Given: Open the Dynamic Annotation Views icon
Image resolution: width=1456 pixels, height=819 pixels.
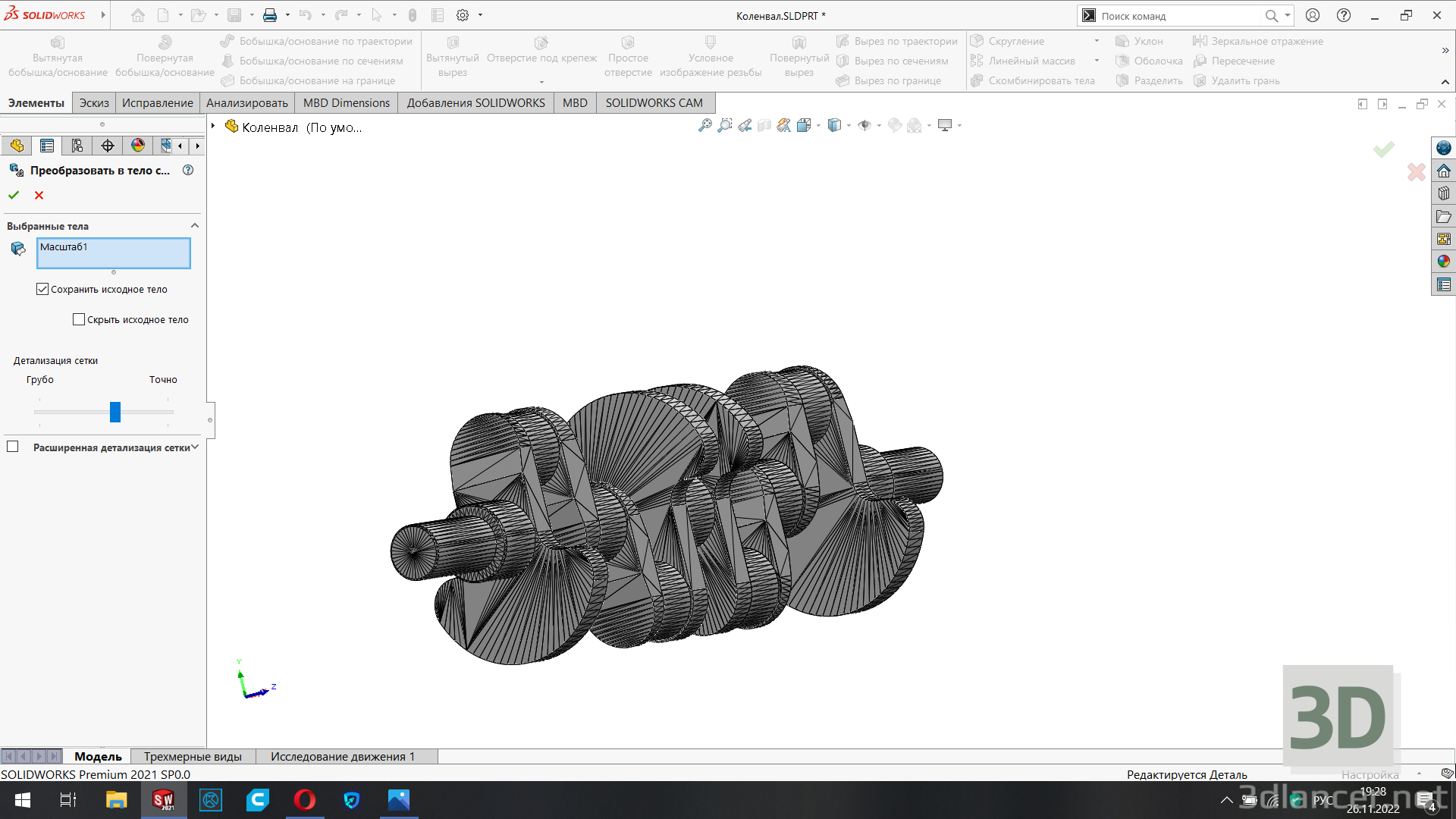Looking at the screenshot, I should click(x=784, y=125).
